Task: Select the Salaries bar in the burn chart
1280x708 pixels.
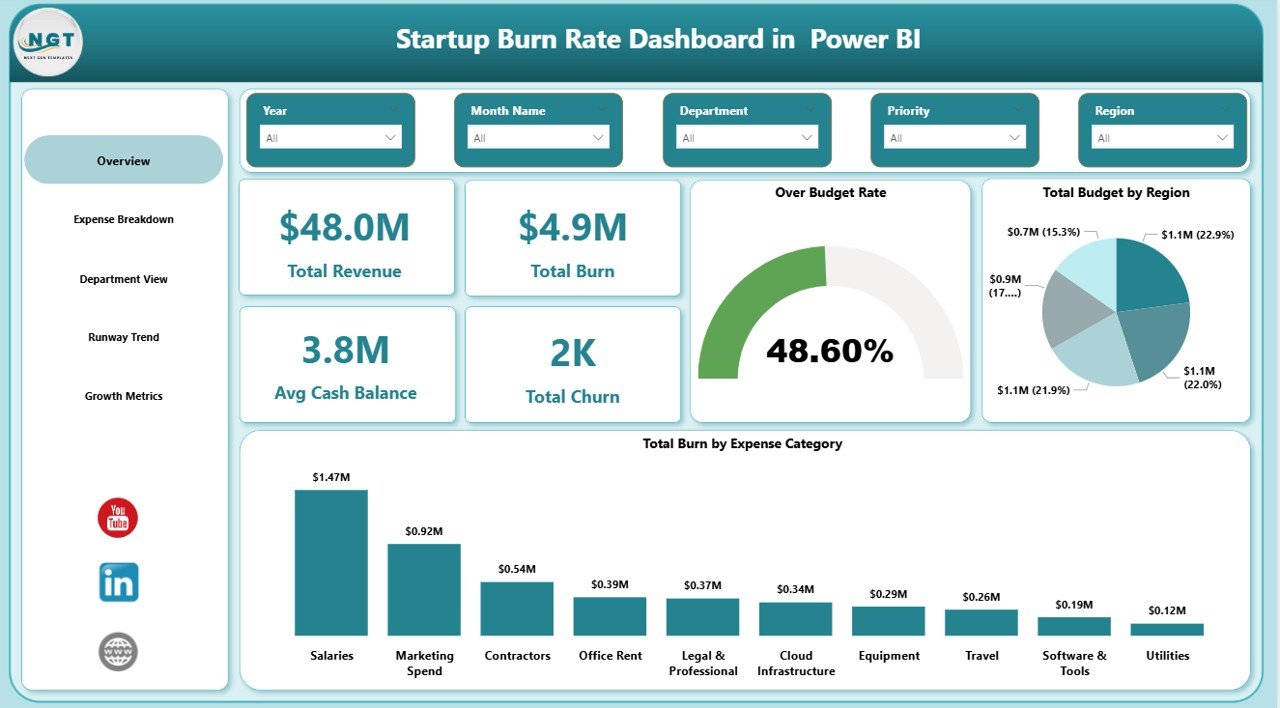Action: point(331,560)
